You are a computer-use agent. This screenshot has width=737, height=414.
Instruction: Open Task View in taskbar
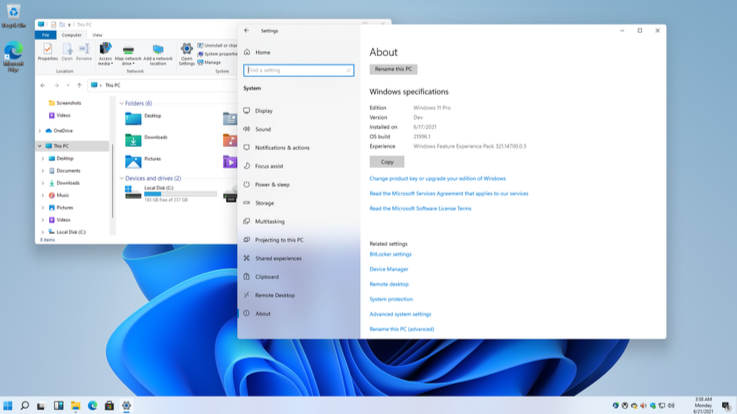[41, 406]
